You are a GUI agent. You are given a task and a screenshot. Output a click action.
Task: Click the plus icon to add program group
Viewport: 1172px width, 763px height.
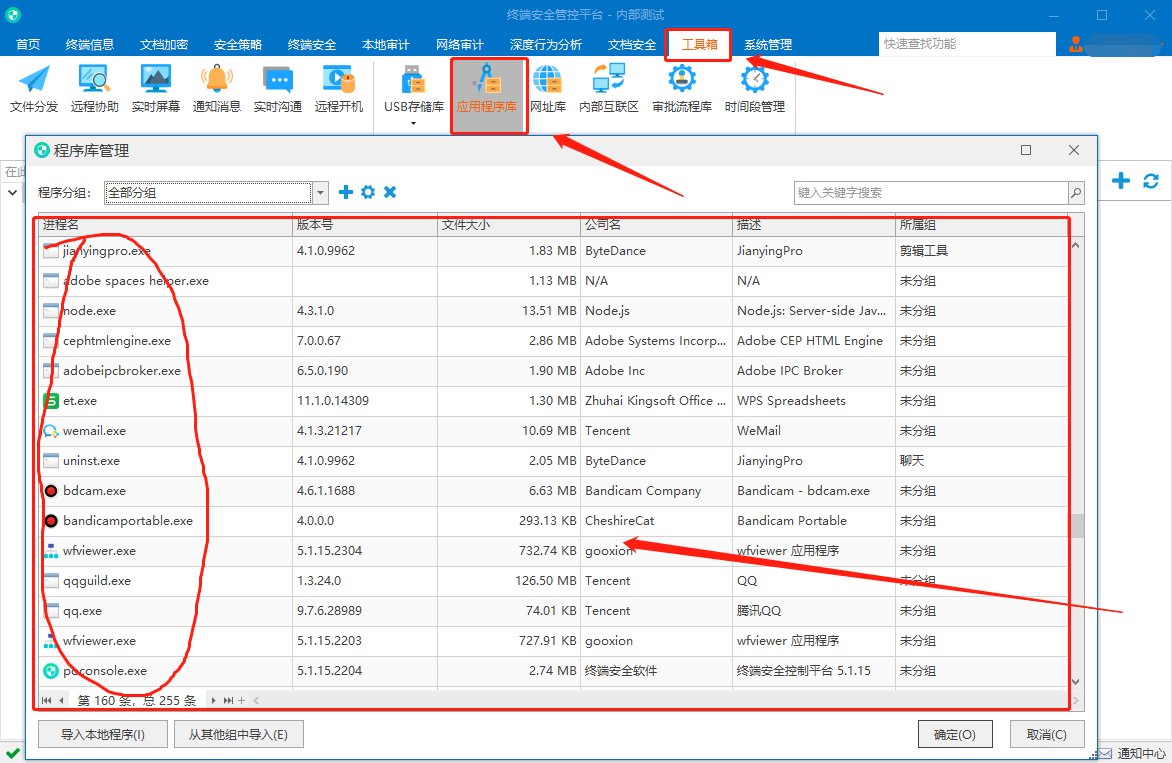click(x=346, y=192)
